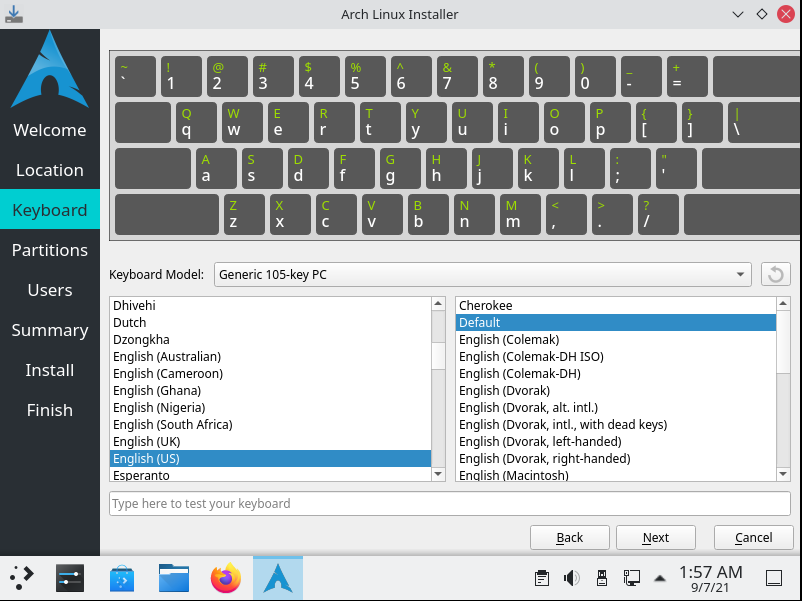Open the removable devices tray icon
Screen dimensions: 802x601
pyautogui.click(x=602, y=578)
